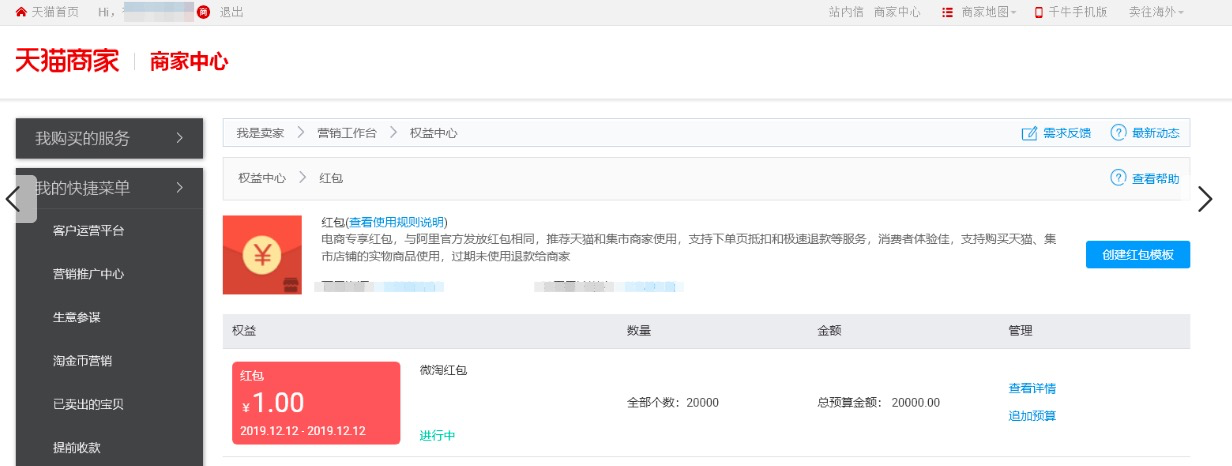Screen dimensions: 1232x466
Task: Open 最新动态 link
Action: (x=1156, y=133)
